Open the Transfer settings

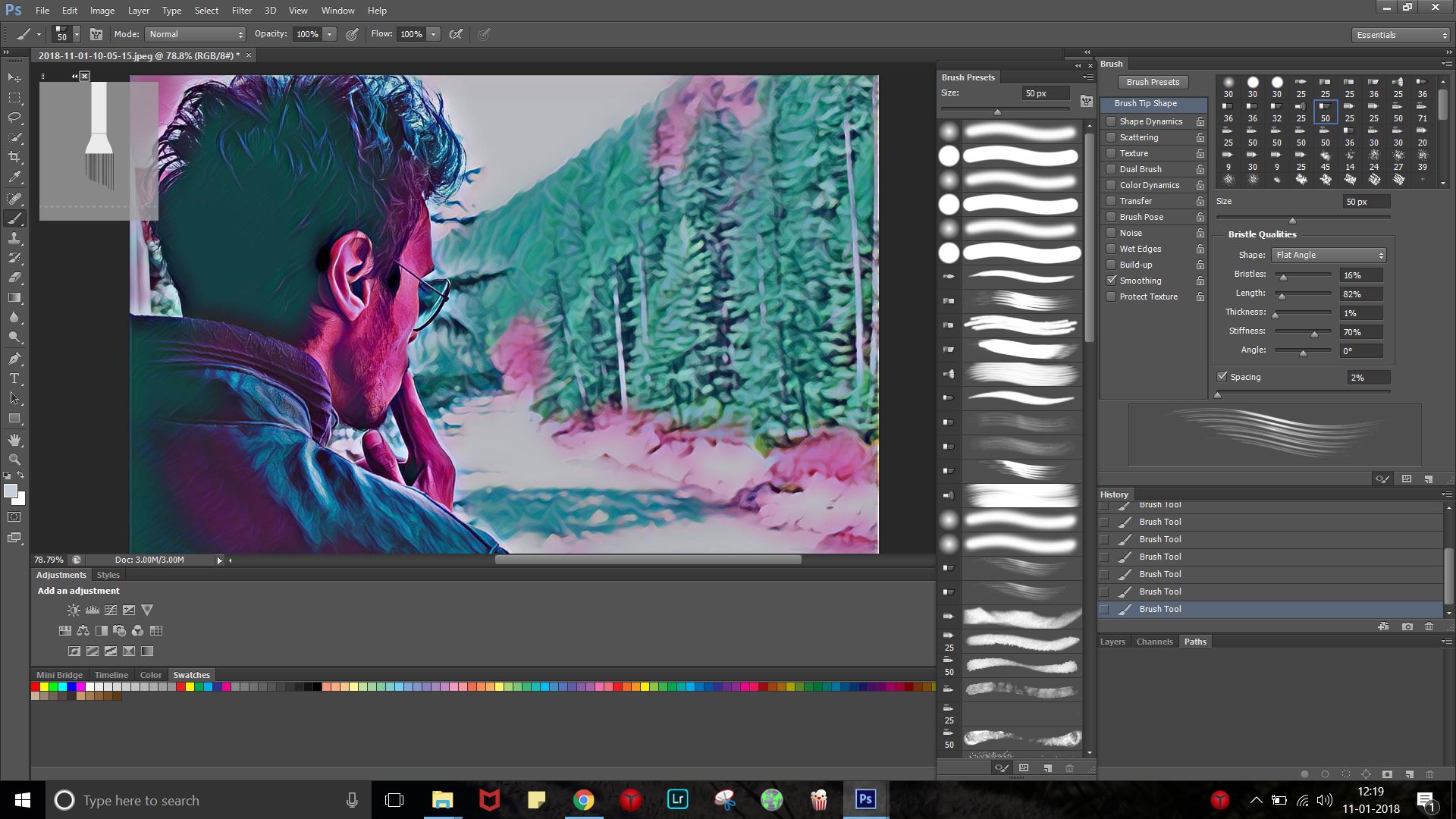coord(1135,201)
